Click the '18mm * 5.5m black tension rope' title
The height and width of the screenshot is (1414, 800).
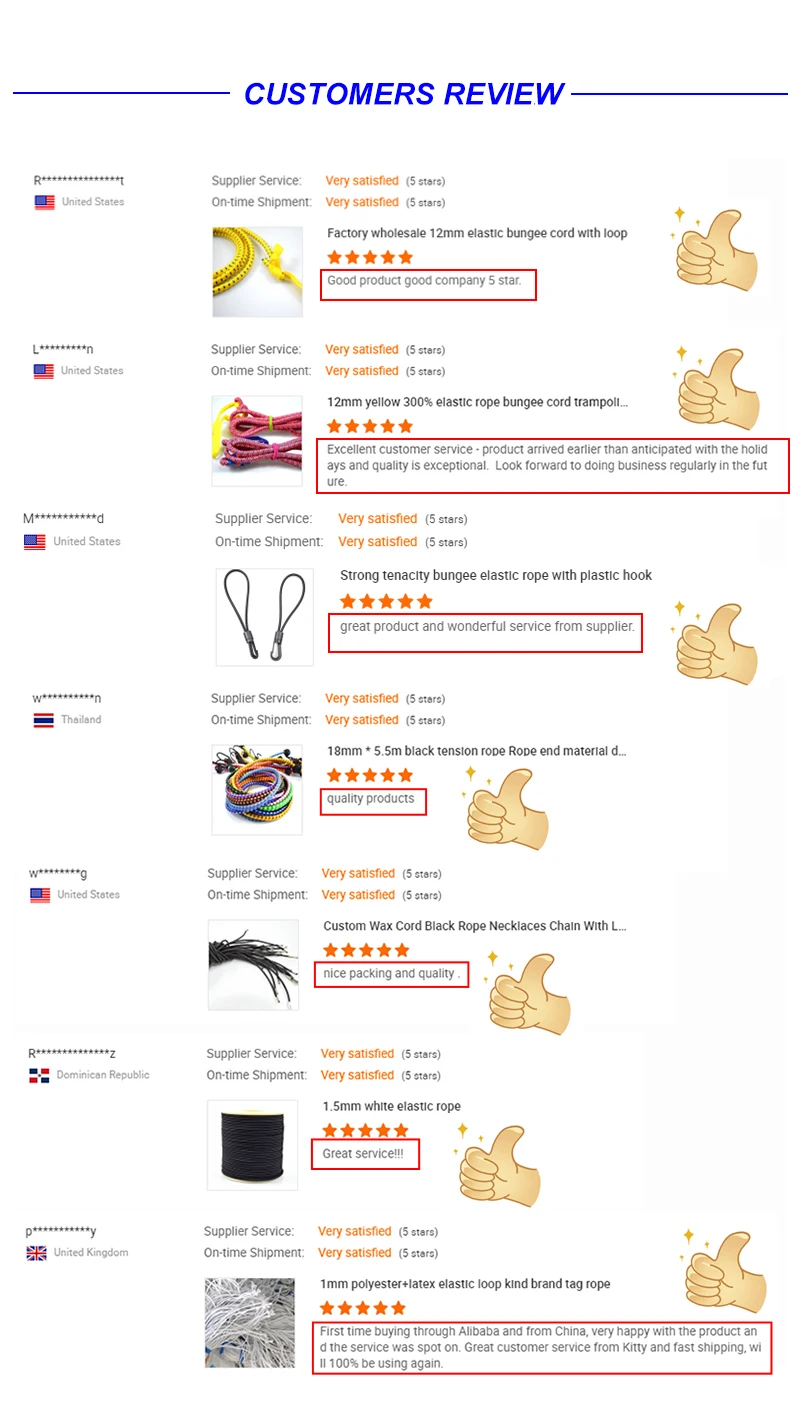pyautogui.click(x=477, y=751)
